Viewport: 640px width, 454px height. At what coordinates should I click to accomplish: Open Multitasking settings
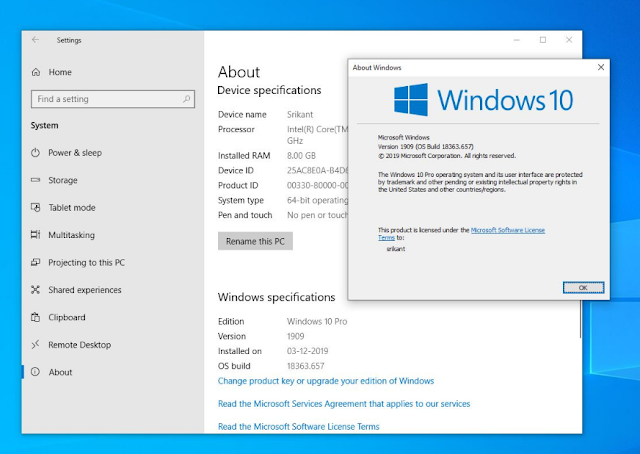point(113,235)
